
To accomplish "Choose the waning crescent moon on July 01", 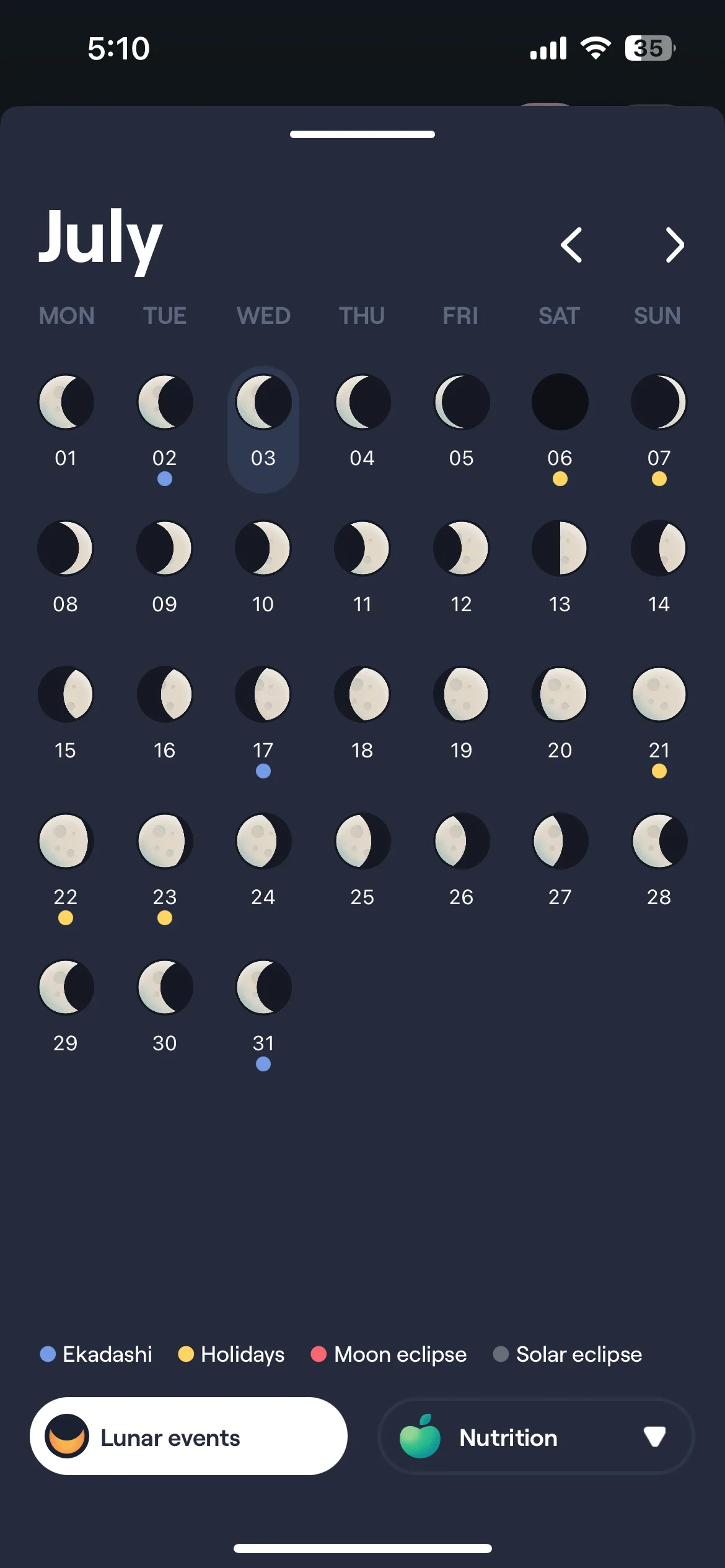I will 66,402.
